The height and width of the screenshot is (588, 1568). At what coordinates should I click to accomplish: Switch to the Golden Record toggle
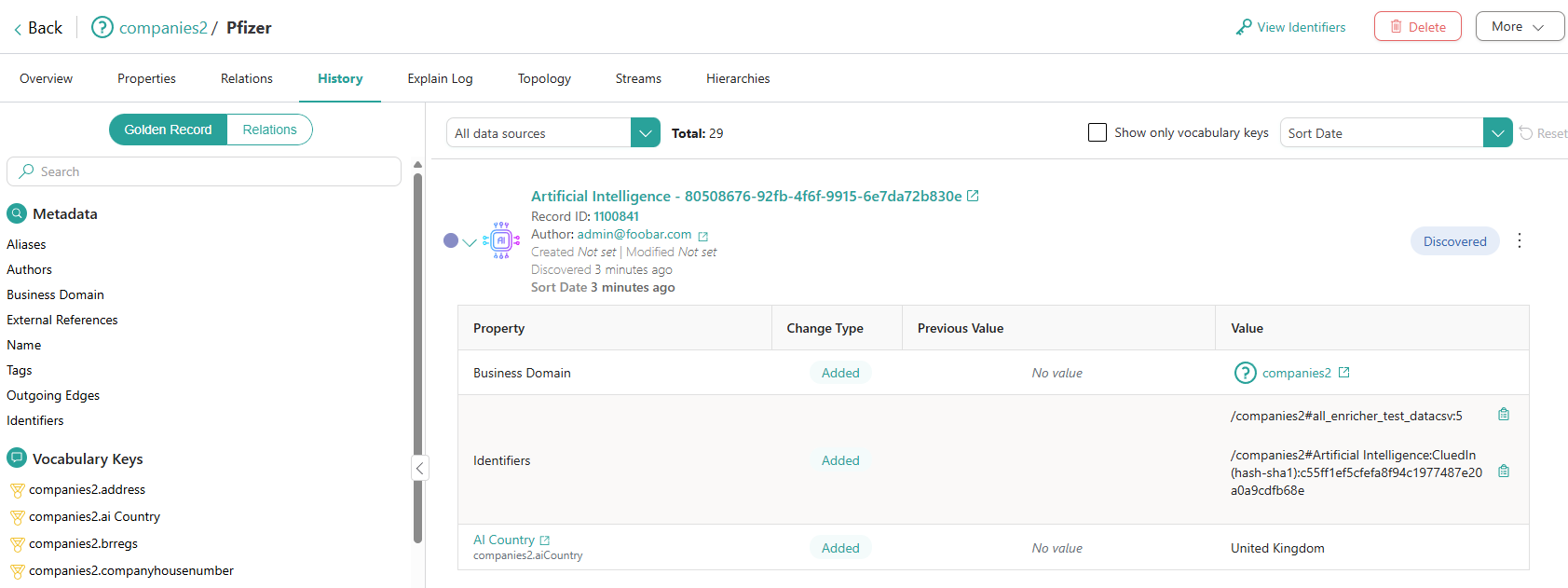[x=169, y=130]
